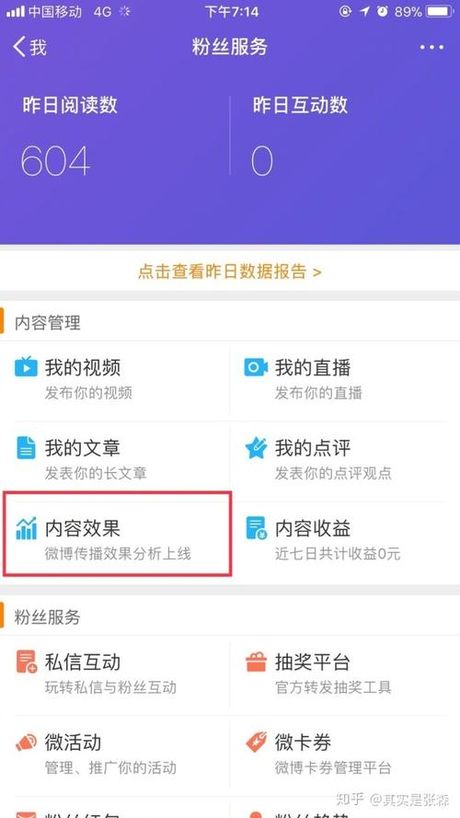Tap the 昨日互动数 0 figure

262,161
